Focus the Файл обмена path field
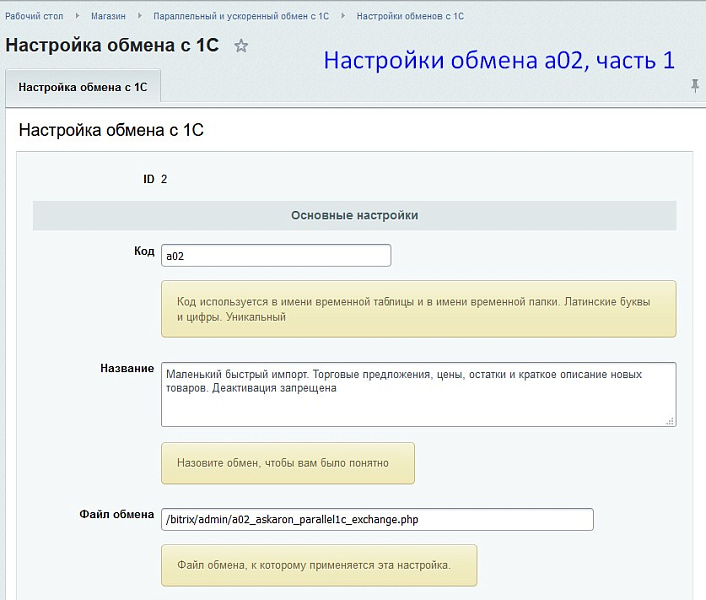The image size is (706, 600). 377,519
